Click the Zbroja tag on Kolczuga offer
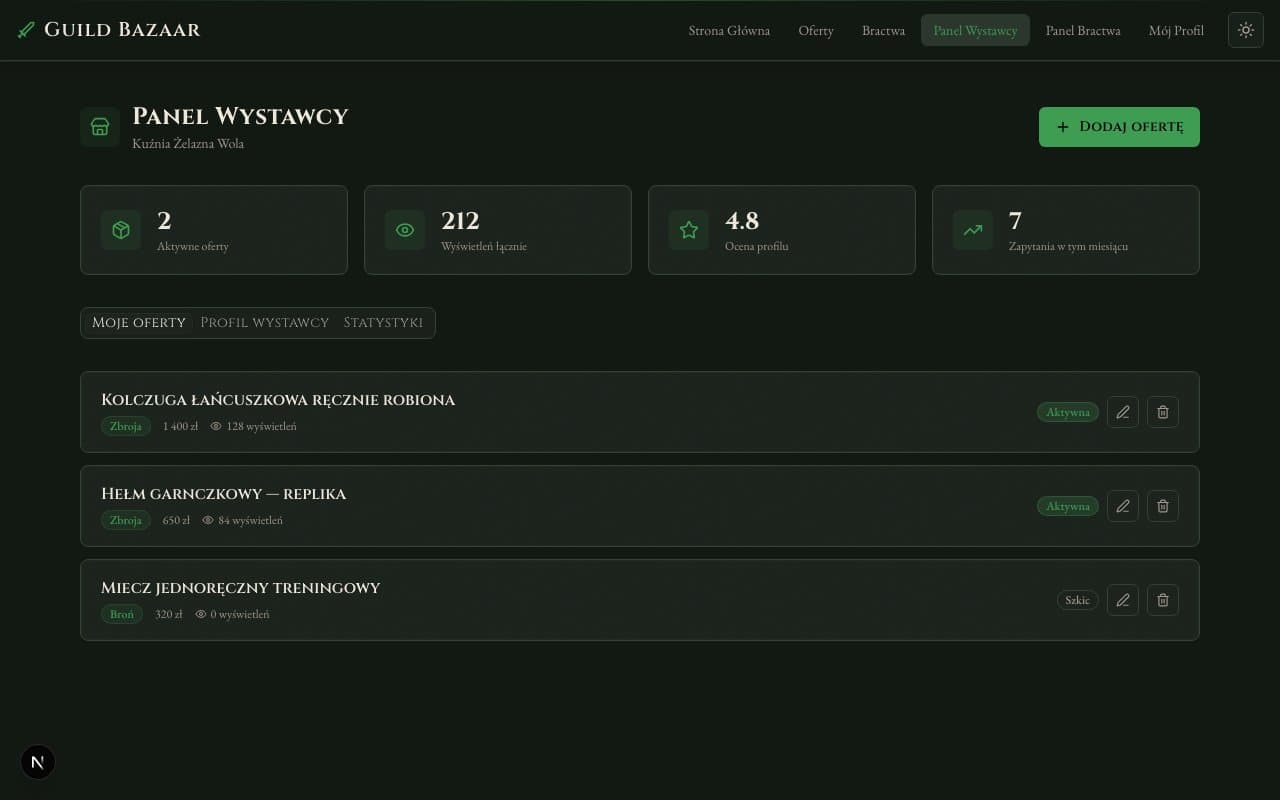The height and width of the screenshot is (800, 1280). [x=126, y=426]
